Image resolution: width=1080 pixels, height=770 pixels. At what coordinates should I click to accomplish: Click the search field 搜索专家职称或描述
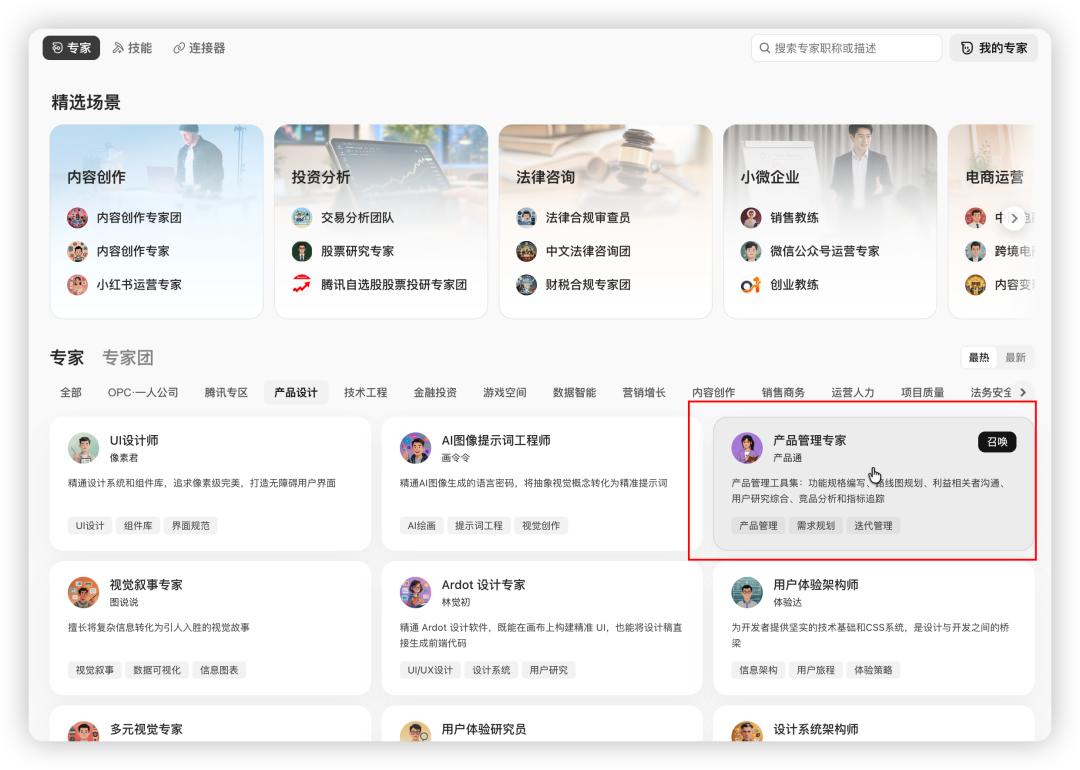(x=846, y=48)
